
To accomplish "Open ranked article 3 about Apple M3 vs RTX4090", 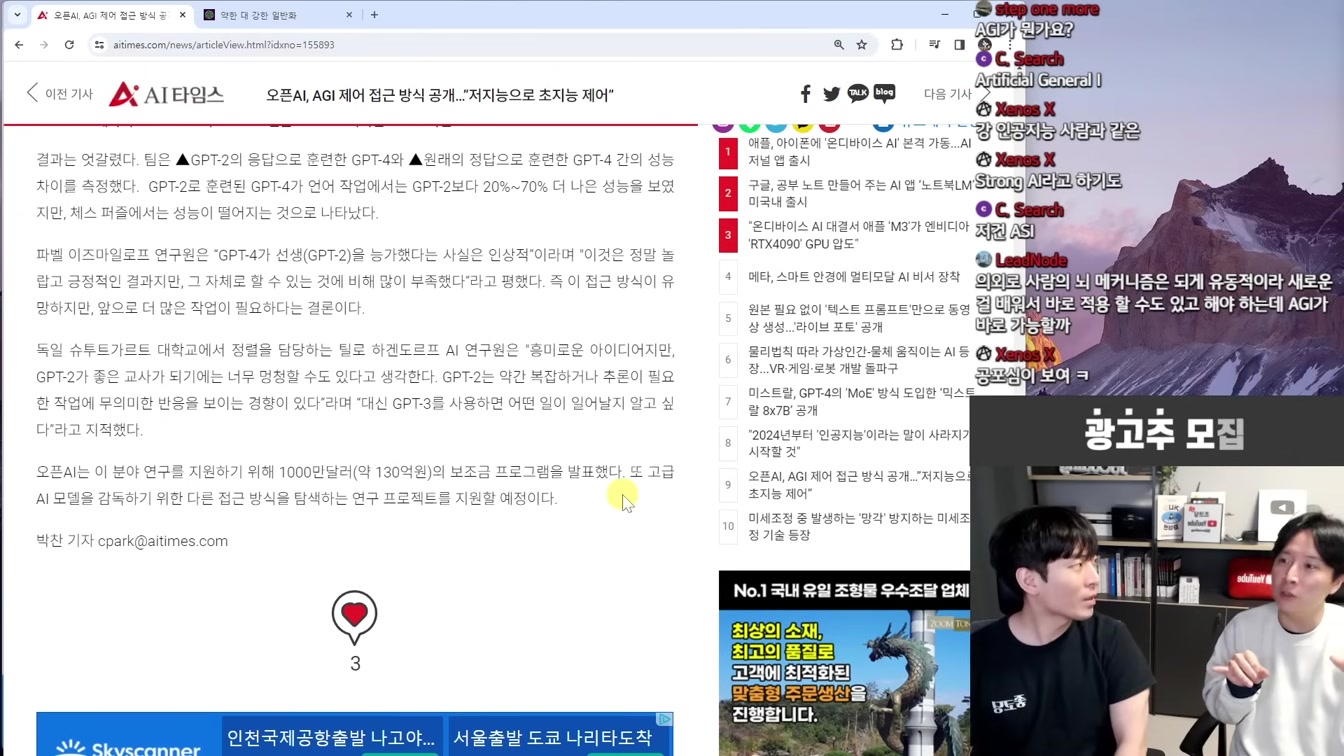I will click(858, 235).
